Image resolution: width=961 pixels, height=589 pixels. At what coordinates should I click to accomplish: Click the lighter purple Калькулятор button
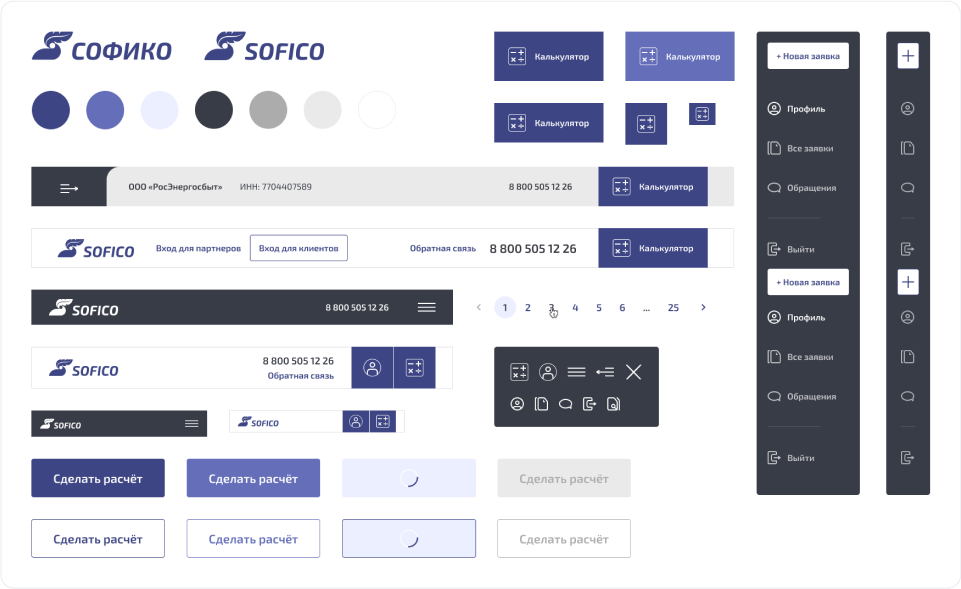tap(680, 57)
